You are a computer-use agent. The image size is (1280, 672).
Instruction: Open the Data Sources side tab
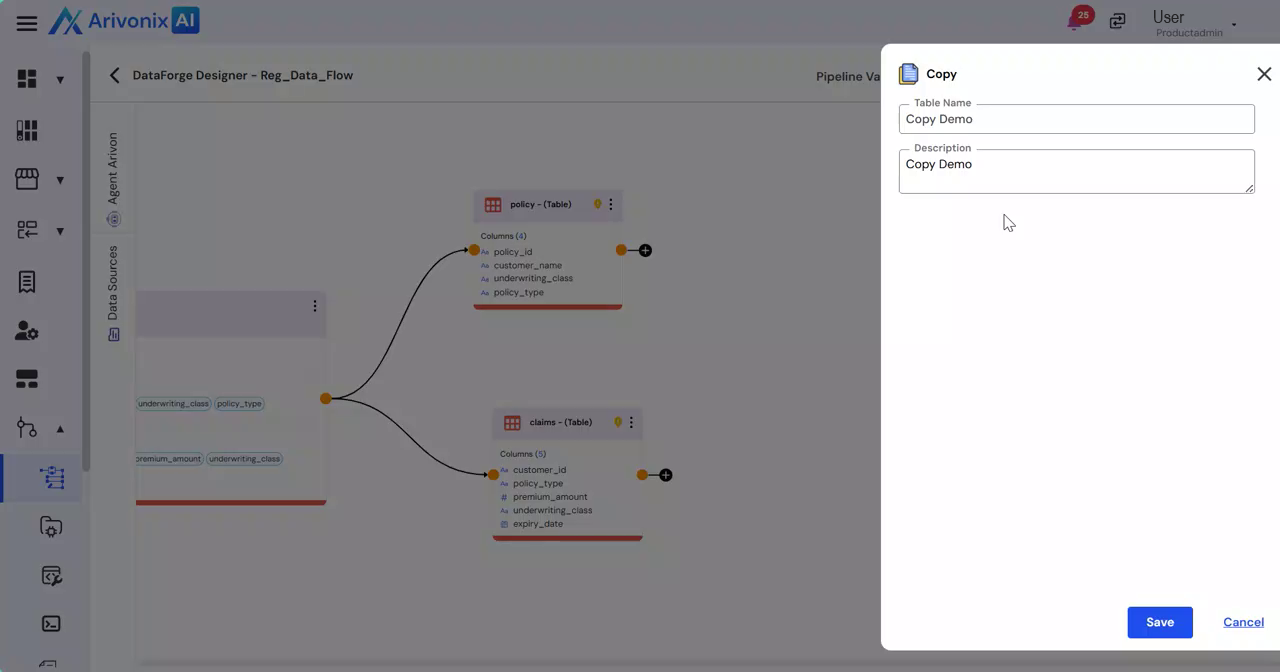(x=113, y=291)
